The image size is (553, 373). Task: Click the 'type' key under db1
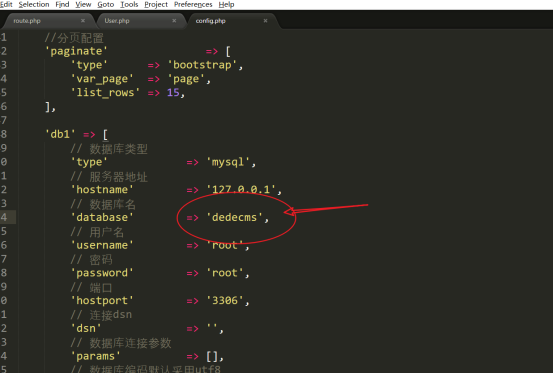pos(89,162)
